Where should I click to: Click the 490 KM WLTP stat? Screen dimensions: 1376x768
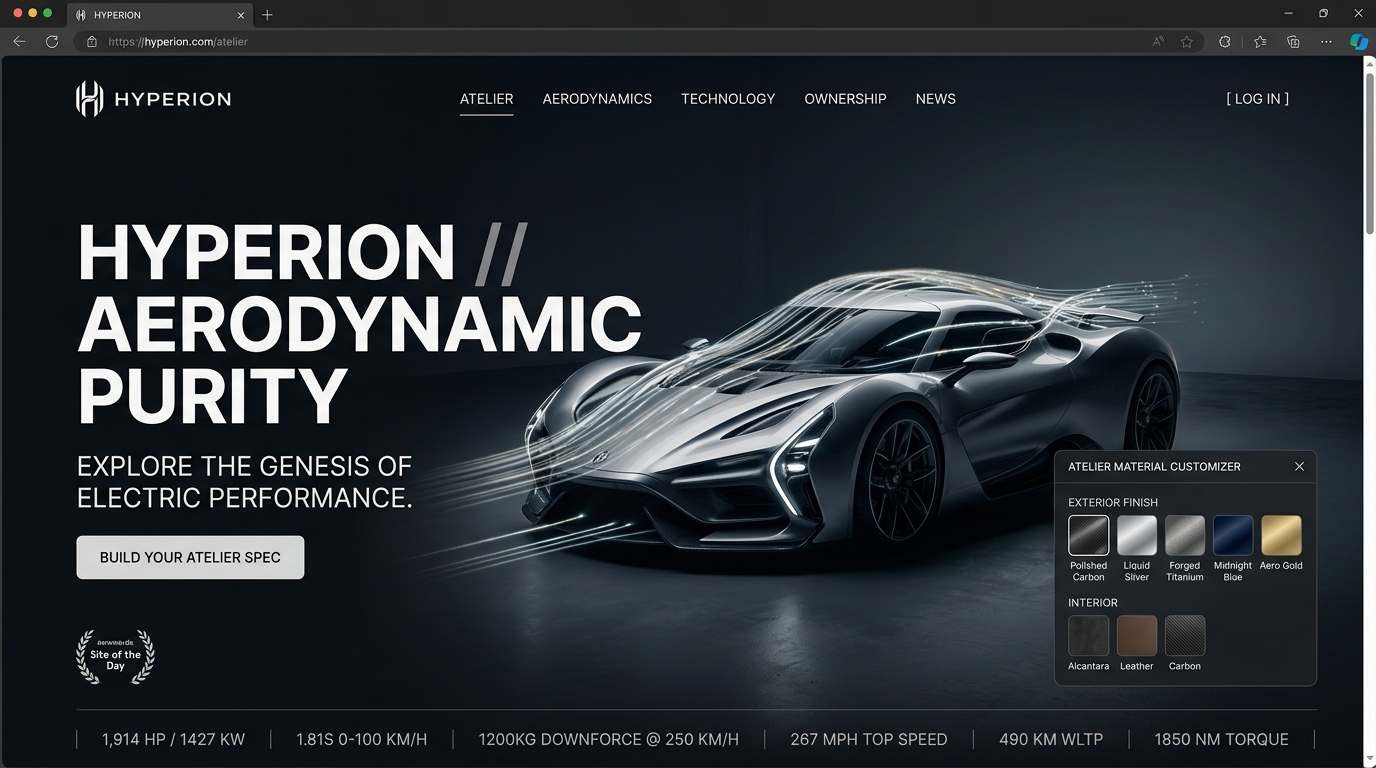tap(1051, 740)
